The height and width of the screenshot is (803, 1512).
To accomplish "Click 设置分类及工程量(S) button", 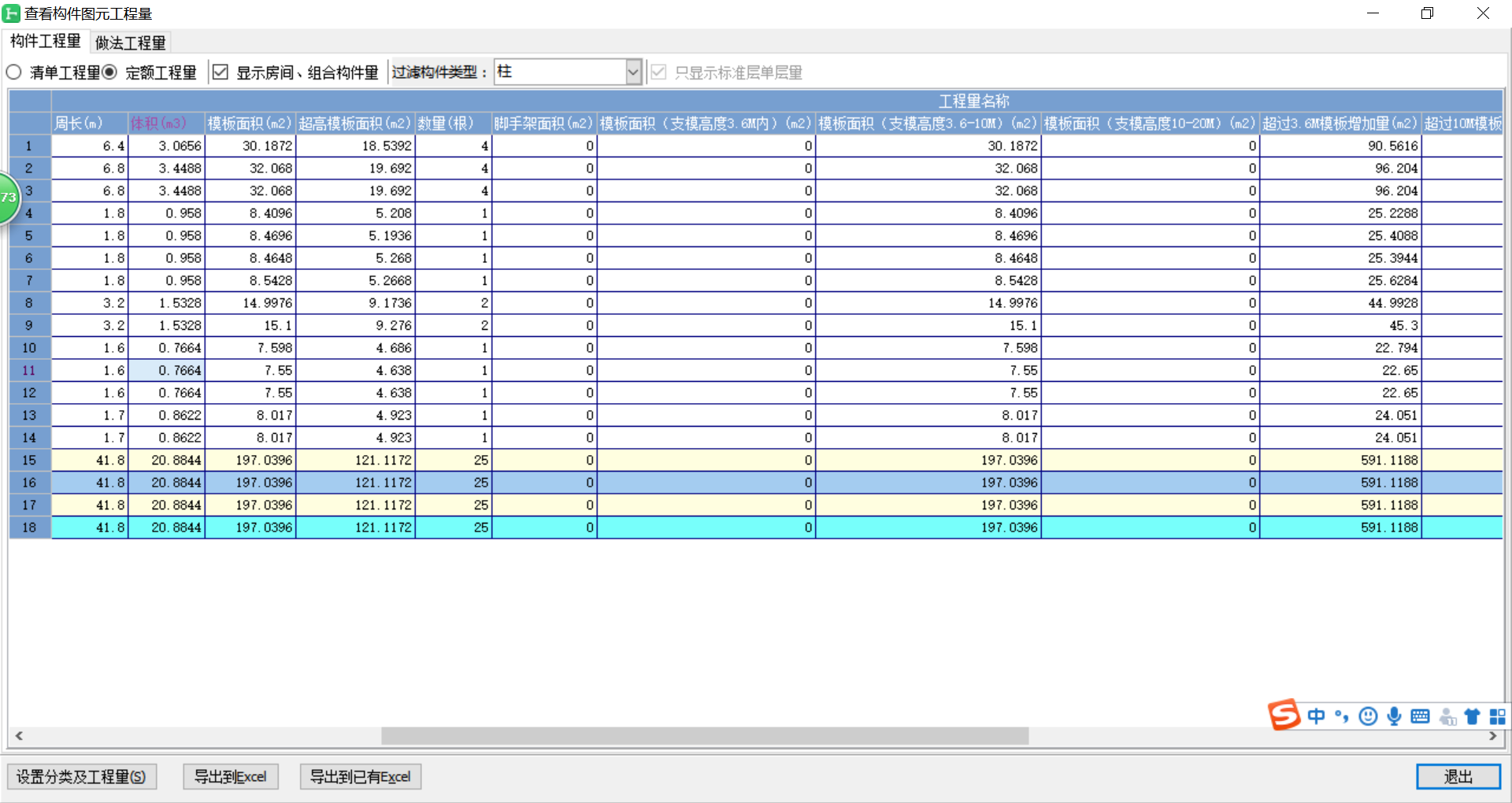I will coord(82,777).
